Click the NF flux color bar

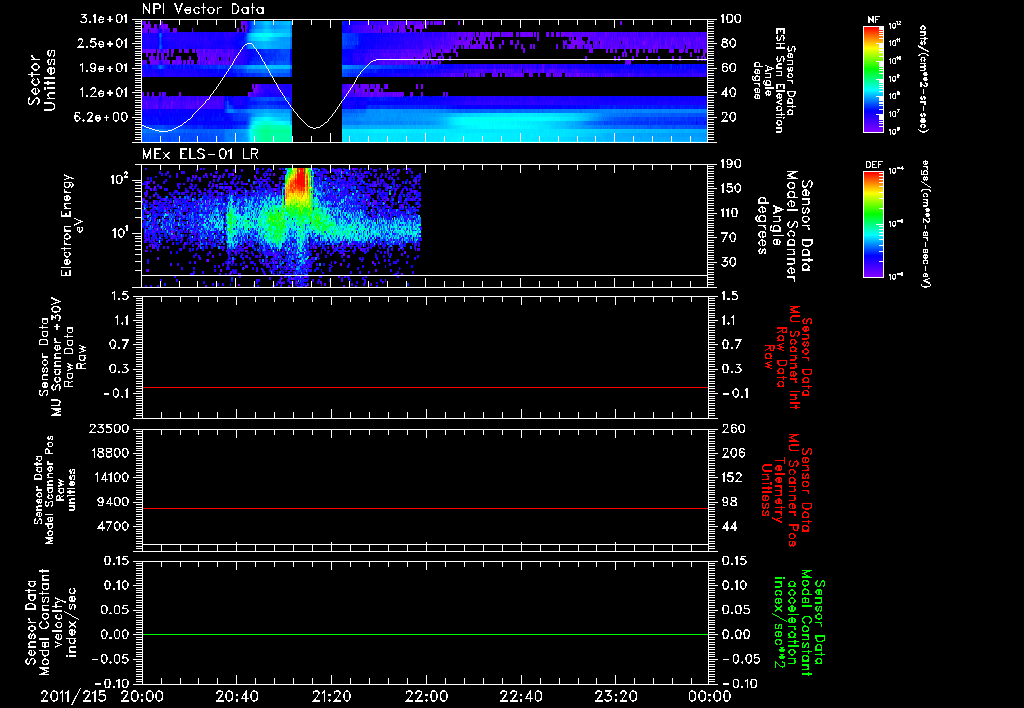tap(873, 79)
